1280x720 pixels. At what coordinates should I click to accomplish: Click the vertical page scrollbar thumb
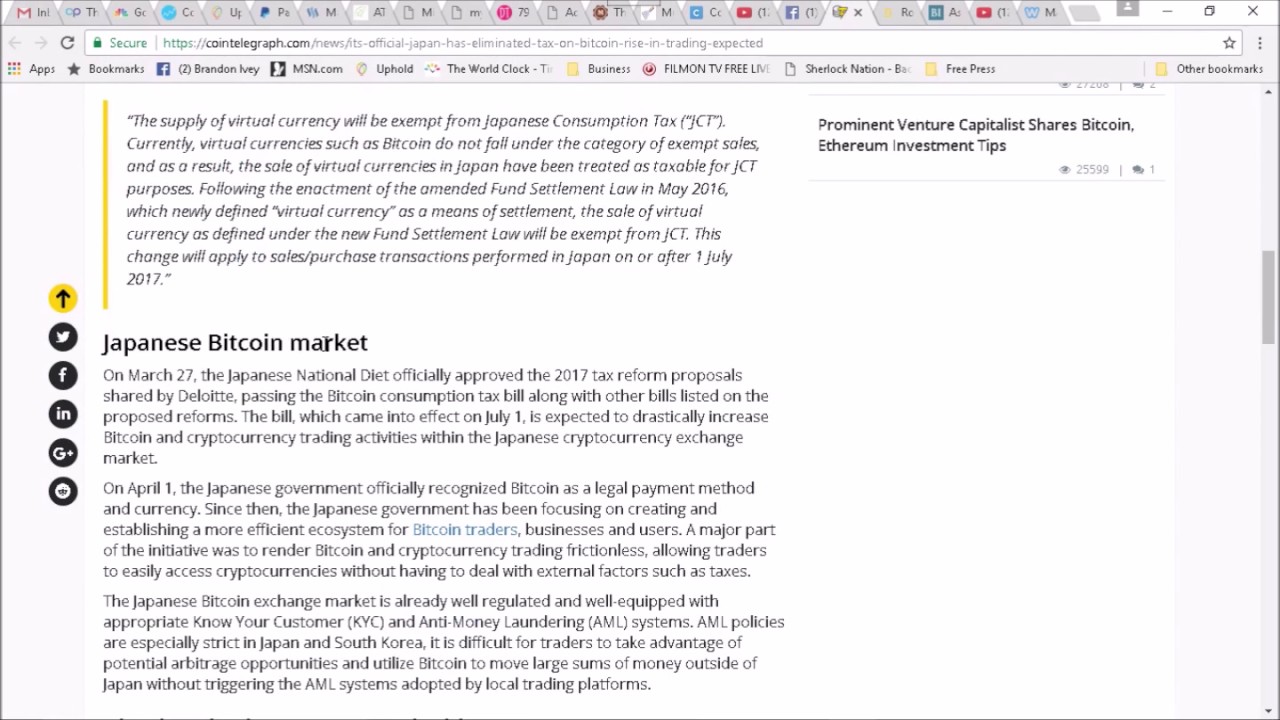[x=1269, y=296]
